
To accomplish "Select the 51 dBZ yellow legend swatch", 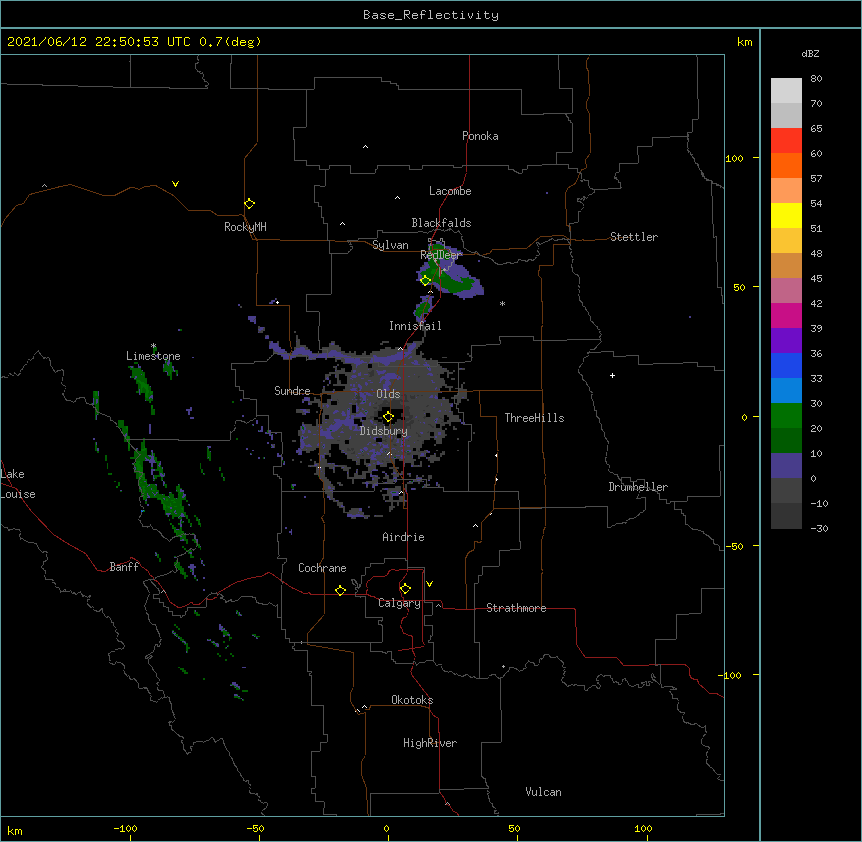I will [x=786, y=216].
